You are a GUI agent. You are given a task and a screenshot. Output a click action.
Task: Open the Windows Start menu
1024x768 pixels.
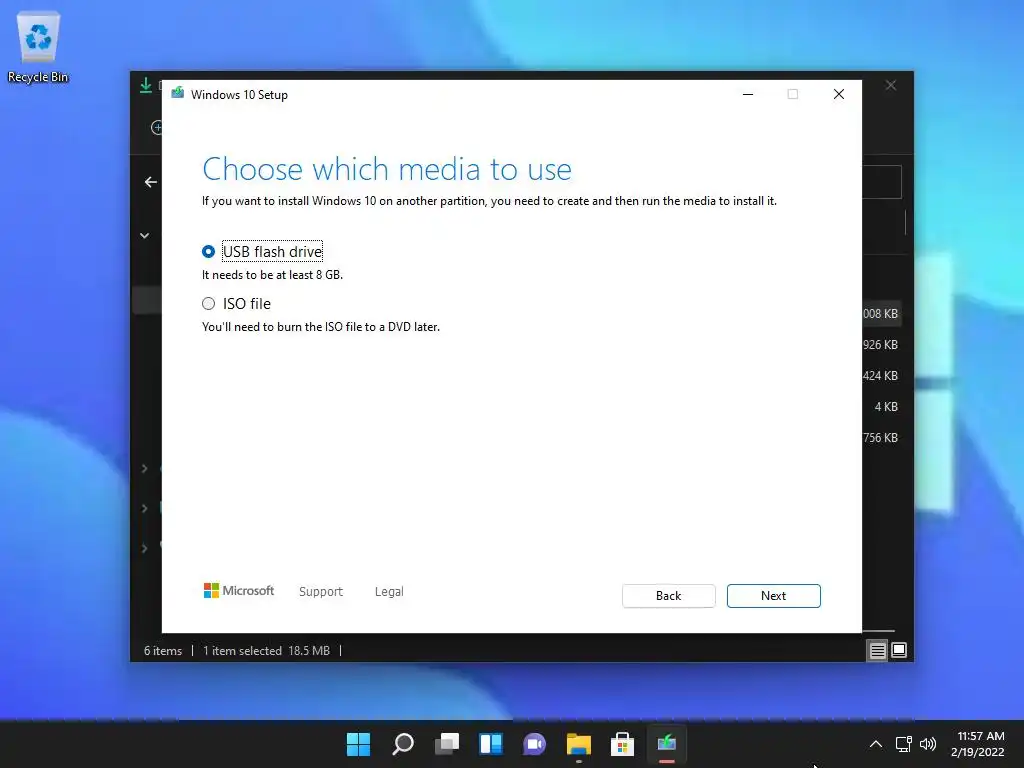(358, 744)
